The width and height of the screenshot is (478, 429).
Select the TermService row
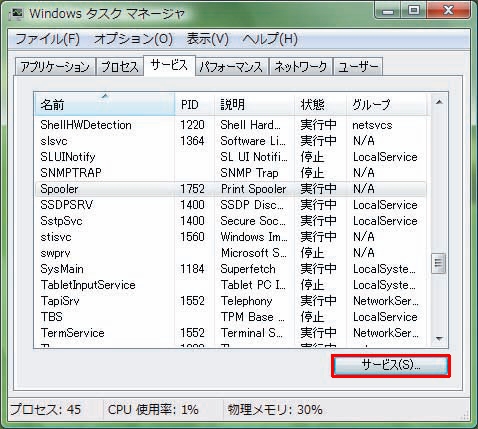230,333
